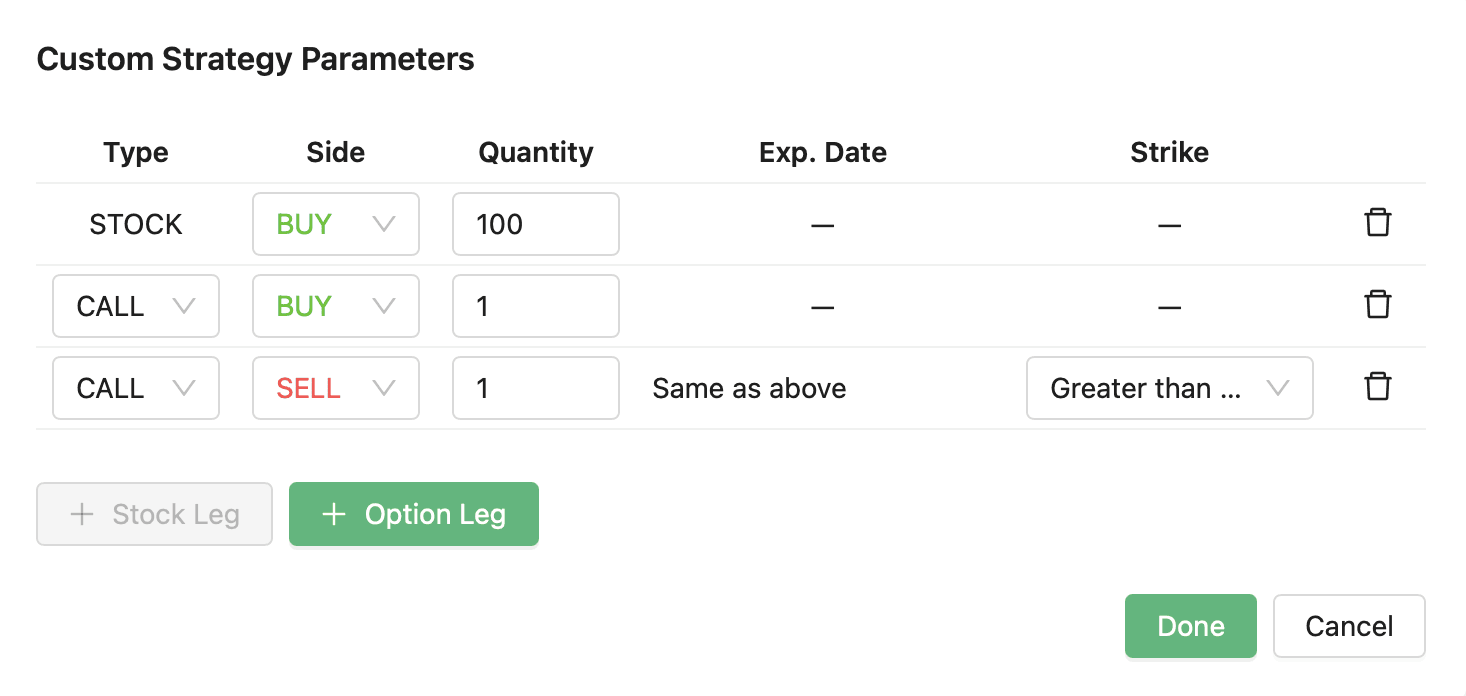
Task: Open the Side dropdown of BUY CALL leg
Action: [x=335, y=306]
